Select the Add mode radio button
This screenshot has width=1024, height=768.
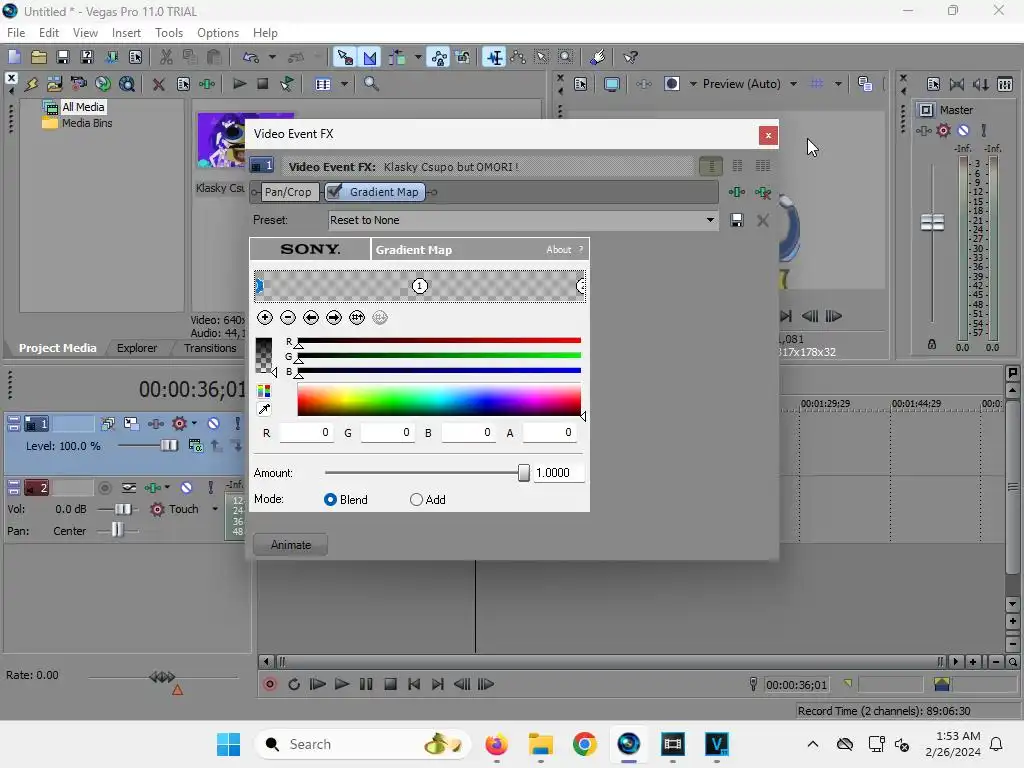coord(416,500)
